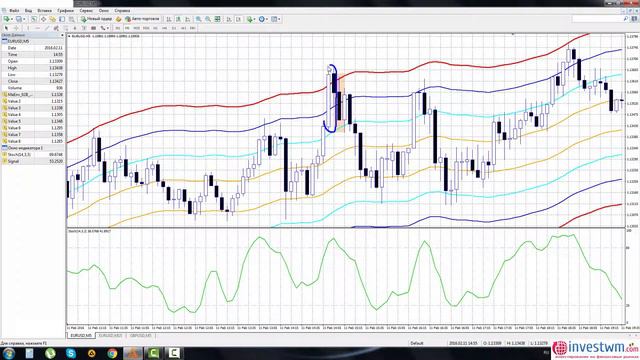Switch to the GBPUSD,M5 chart tab
640x360 pixels.
pyautogui.click(x=140, y=335)
